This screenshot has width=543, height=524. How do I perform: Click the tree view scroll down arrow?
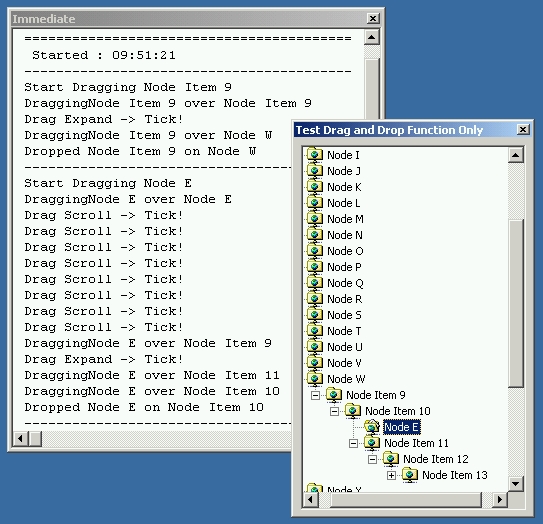pos(516,483)
